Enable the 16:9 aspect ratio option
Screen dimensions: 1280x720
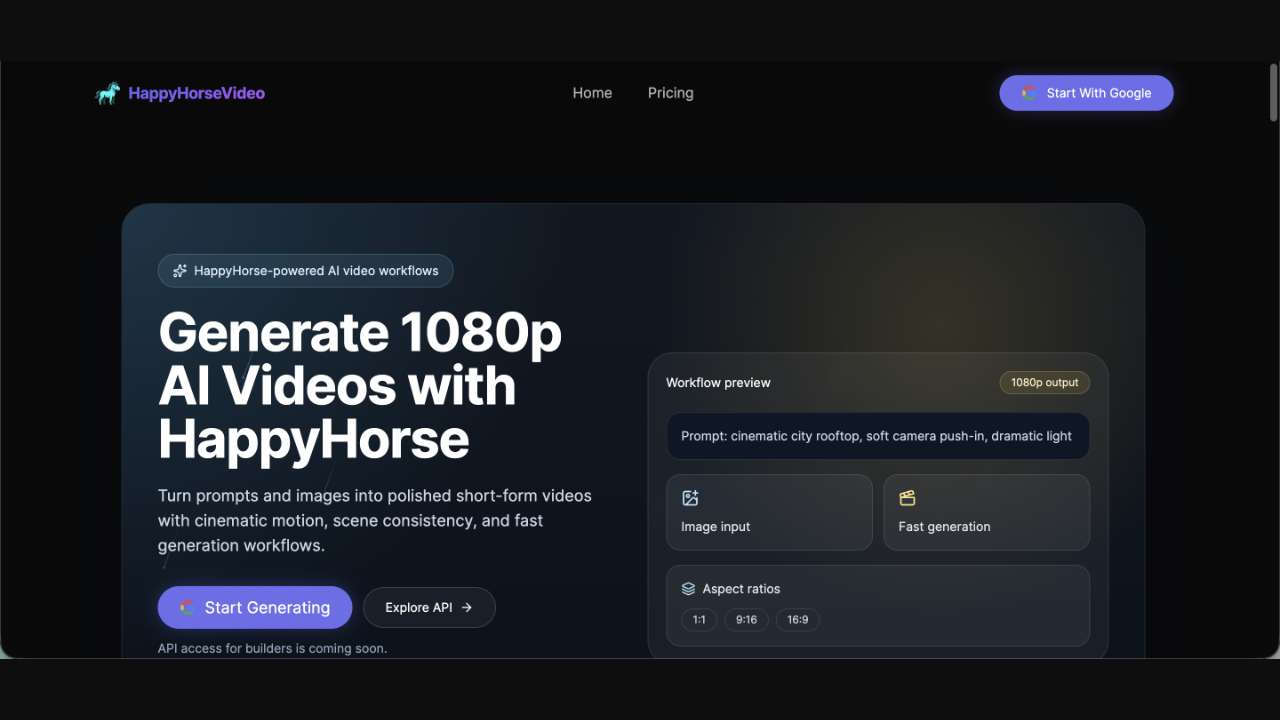[x=797, y=620]
